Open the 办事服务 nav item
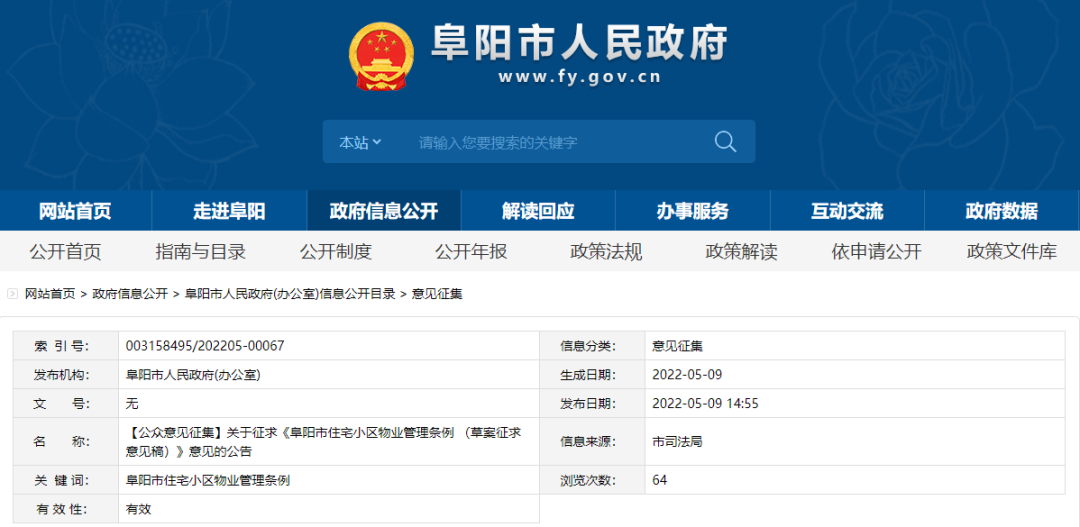This screenshot has width=1080, height=527. [692, 211]
